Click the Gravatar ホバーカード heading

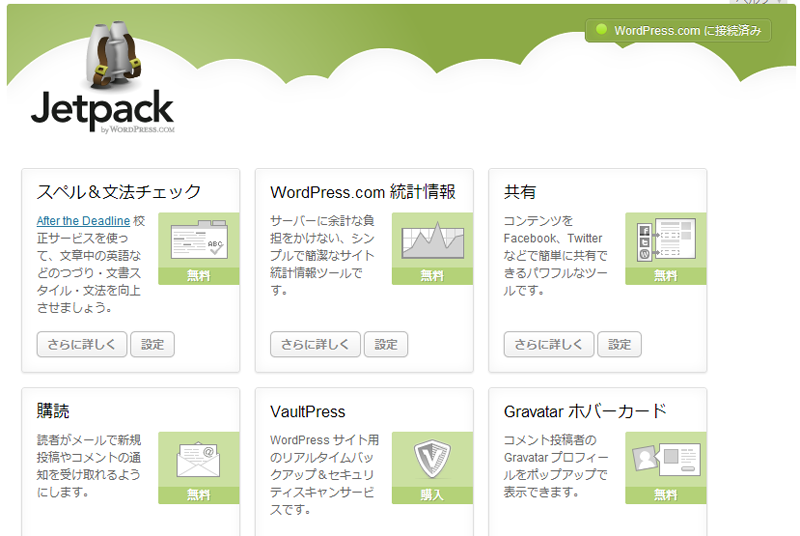(585, 411)
